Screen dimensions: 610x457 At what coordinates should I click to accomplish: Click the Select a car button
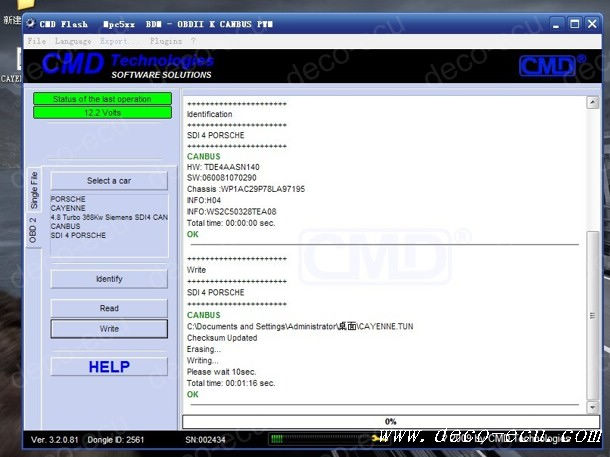click(x=109, y=181)
